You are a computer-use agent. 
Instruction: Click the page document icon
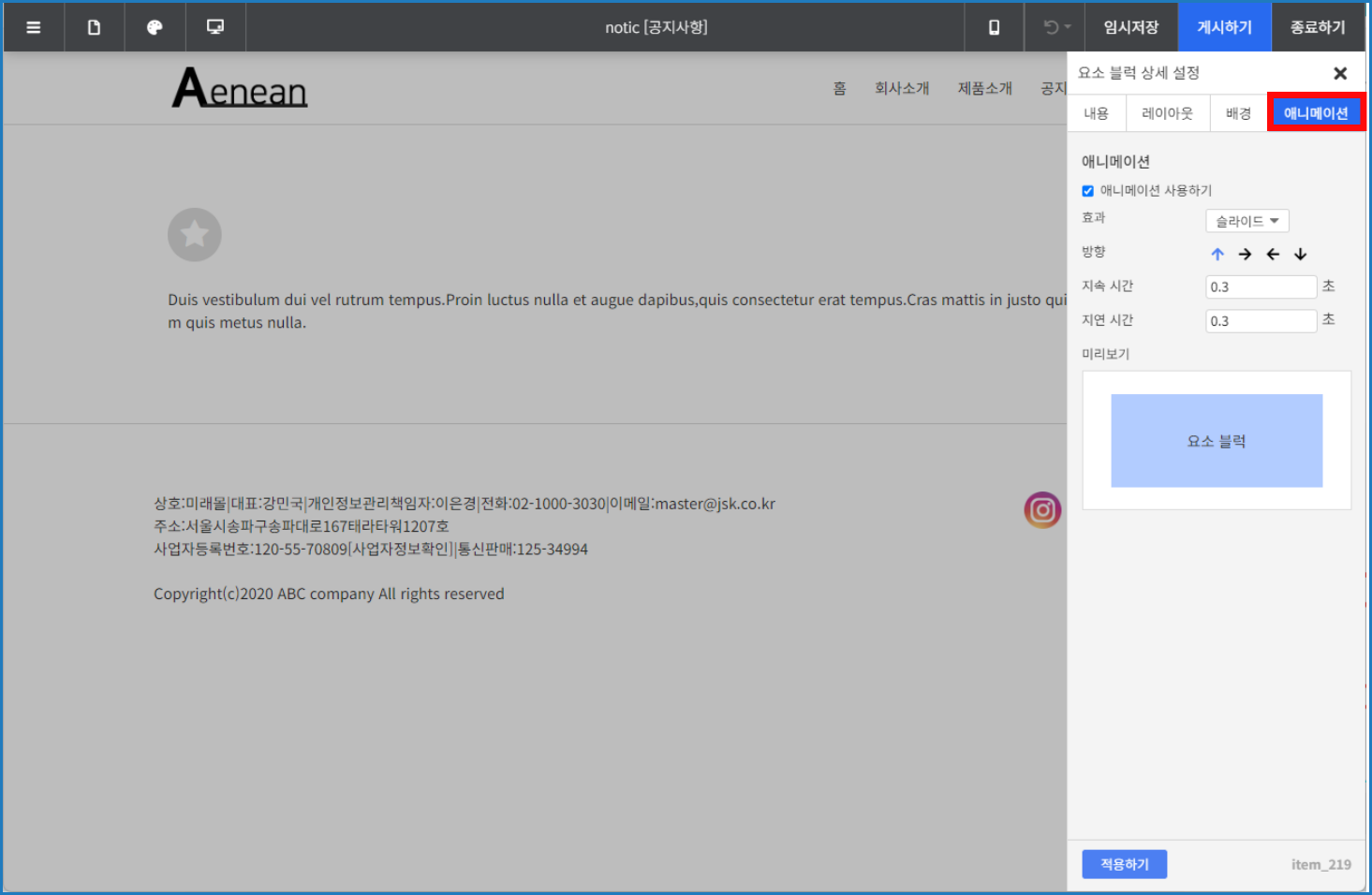[x=94, y=27]
